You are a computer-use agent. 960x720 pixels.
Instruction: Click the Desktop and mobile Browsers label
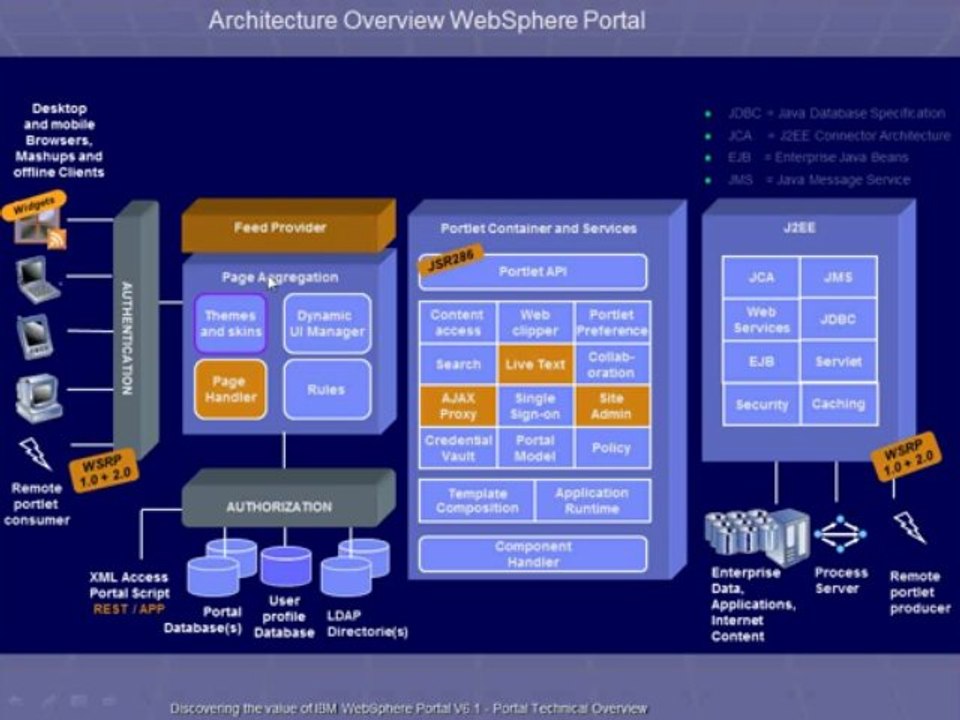coord(59,140)
